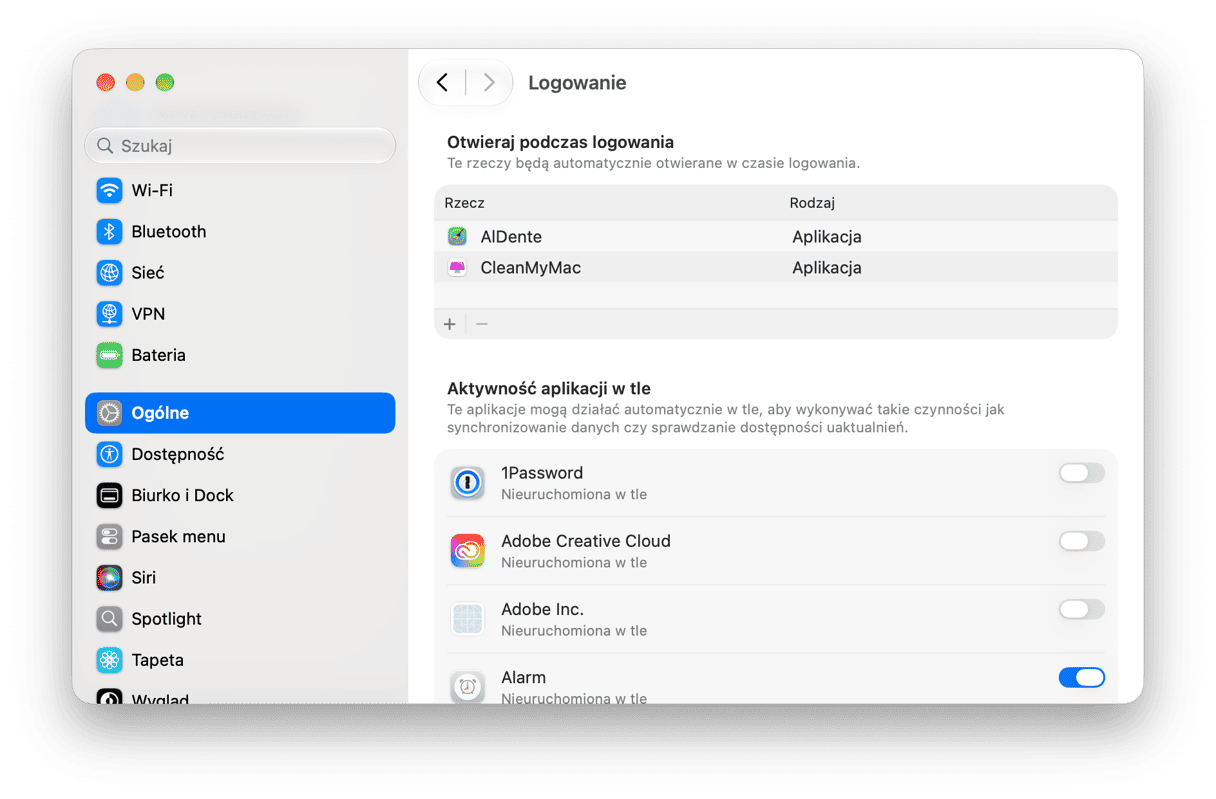Click the AlDente app icon
The height and width of the screenshot is (799, 1216).
[x=457, y=237]
